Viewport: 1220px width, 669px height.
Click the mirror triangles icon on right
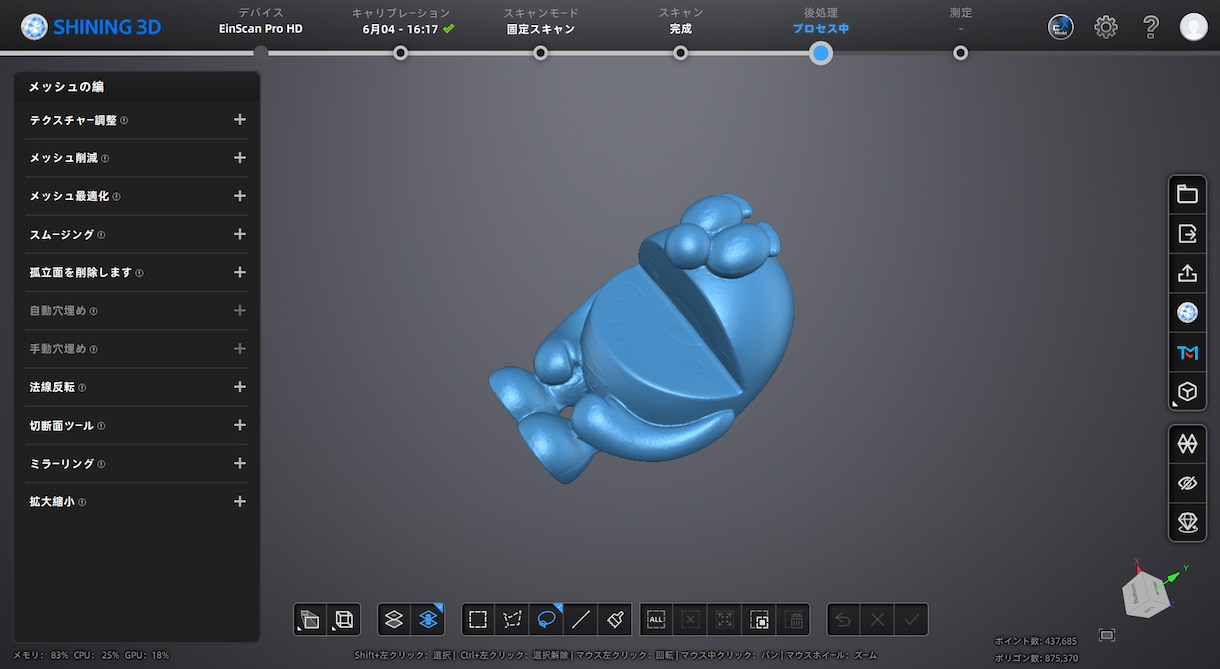1187,442
